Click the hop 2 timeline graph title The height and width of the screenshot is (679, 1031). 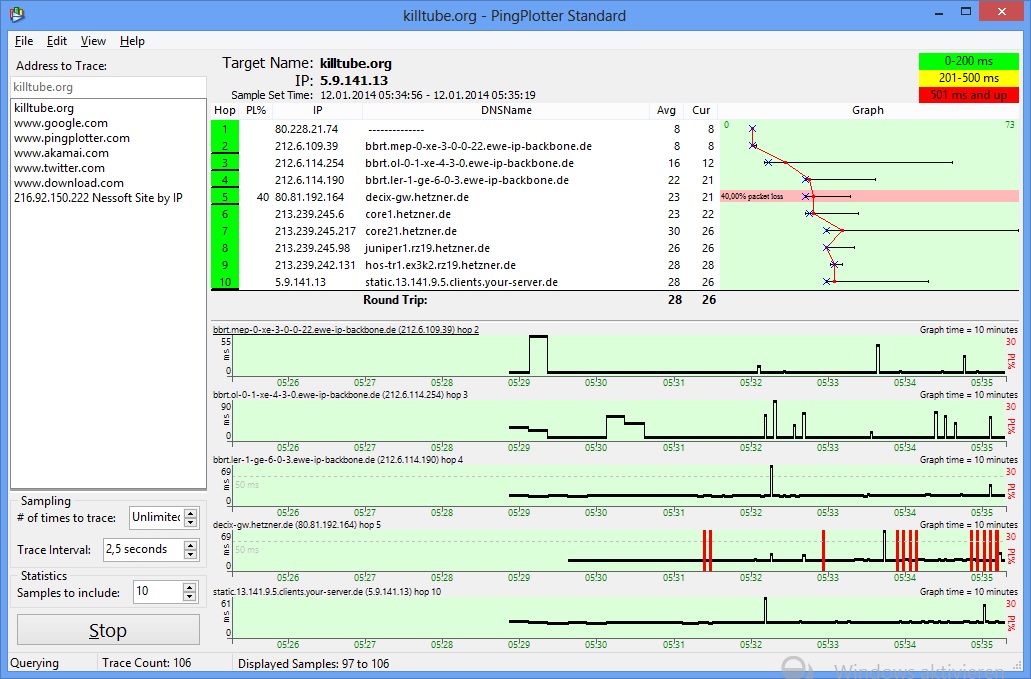click(x=346, y=329)
